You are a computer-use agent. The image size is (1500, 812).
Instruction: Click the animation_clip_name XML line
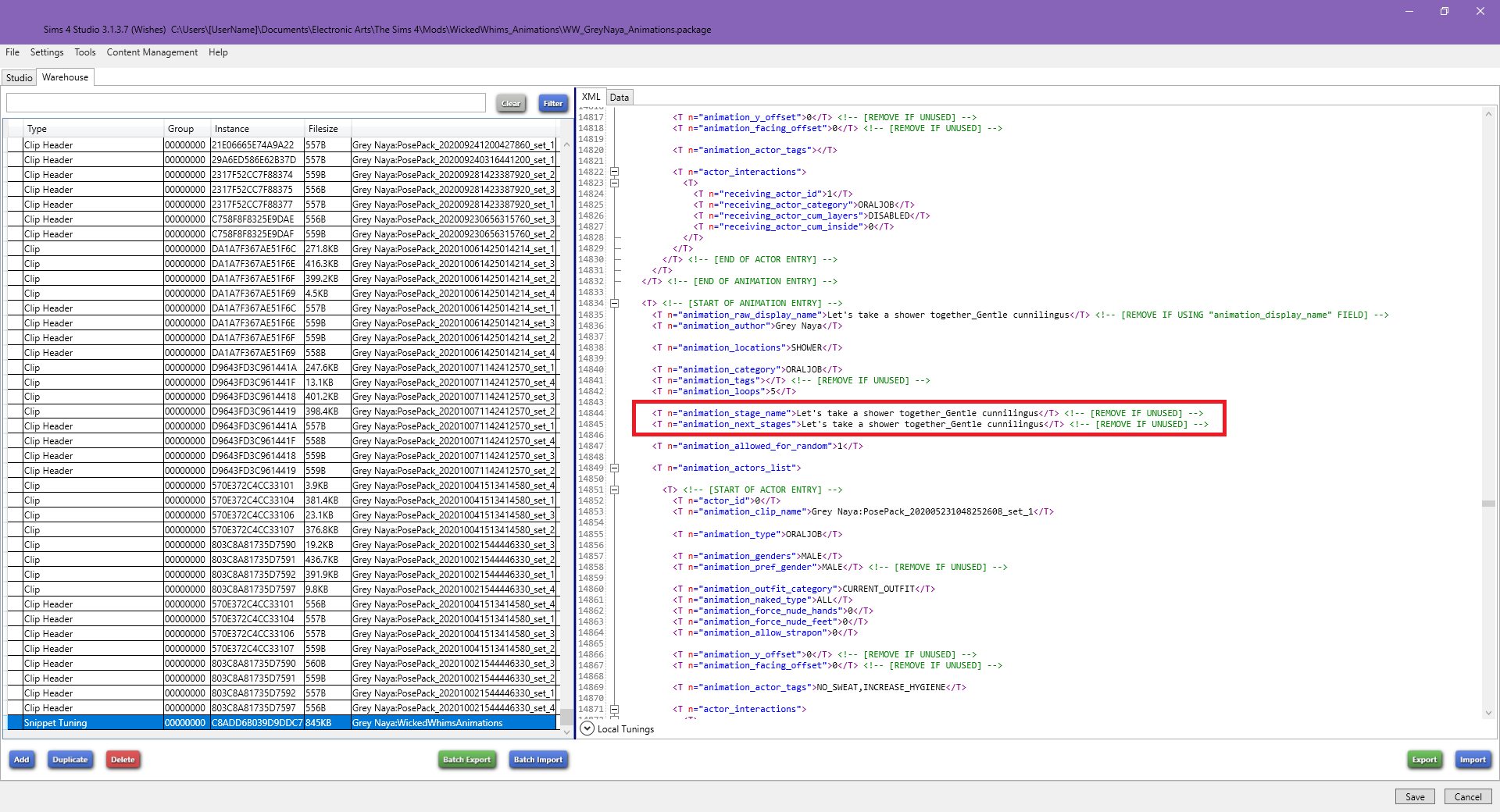(x=863, y=511)
